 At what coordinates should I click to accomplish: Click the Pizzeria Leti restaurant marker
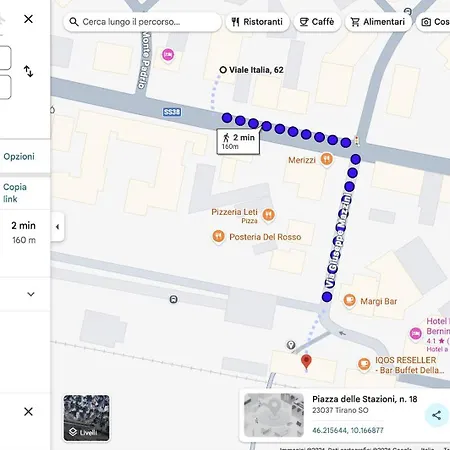pyautogui.click(x=269, y=215)
